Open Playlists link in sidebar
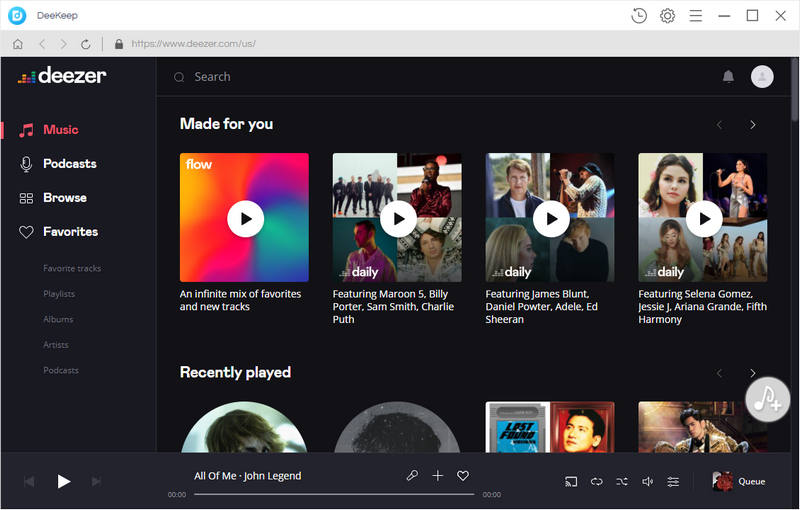The height and width of the screenshot is (510, 800). coord(59,294)
